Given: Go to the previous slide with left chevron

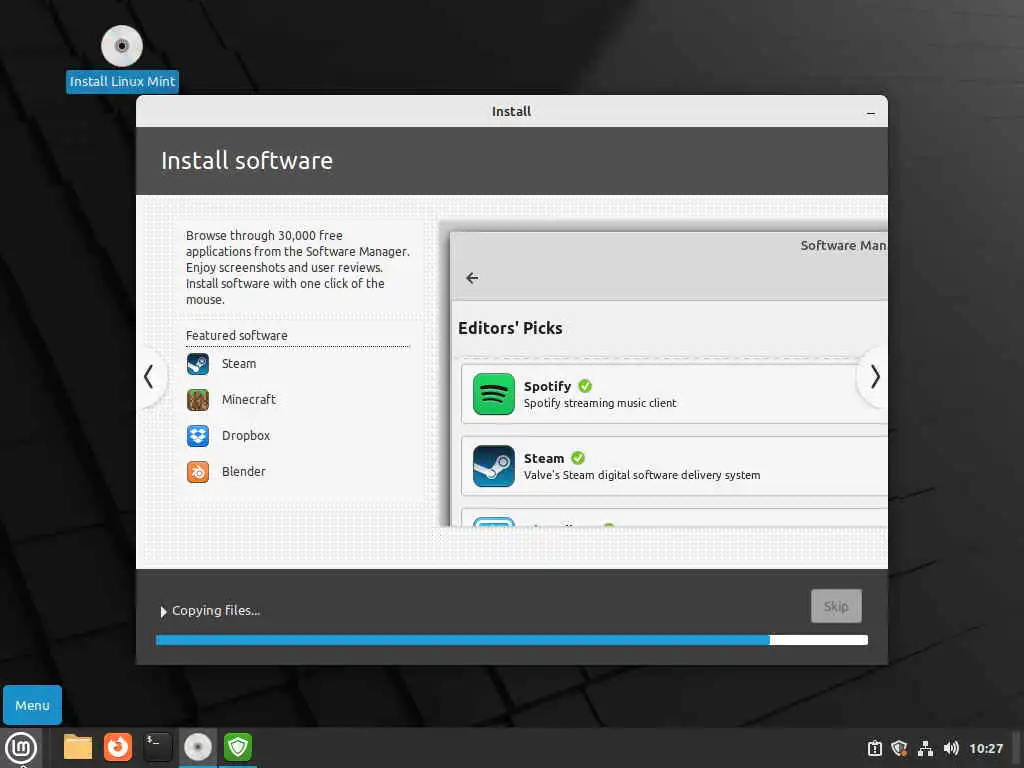Looking at the screenshot, I should point(150,377).
